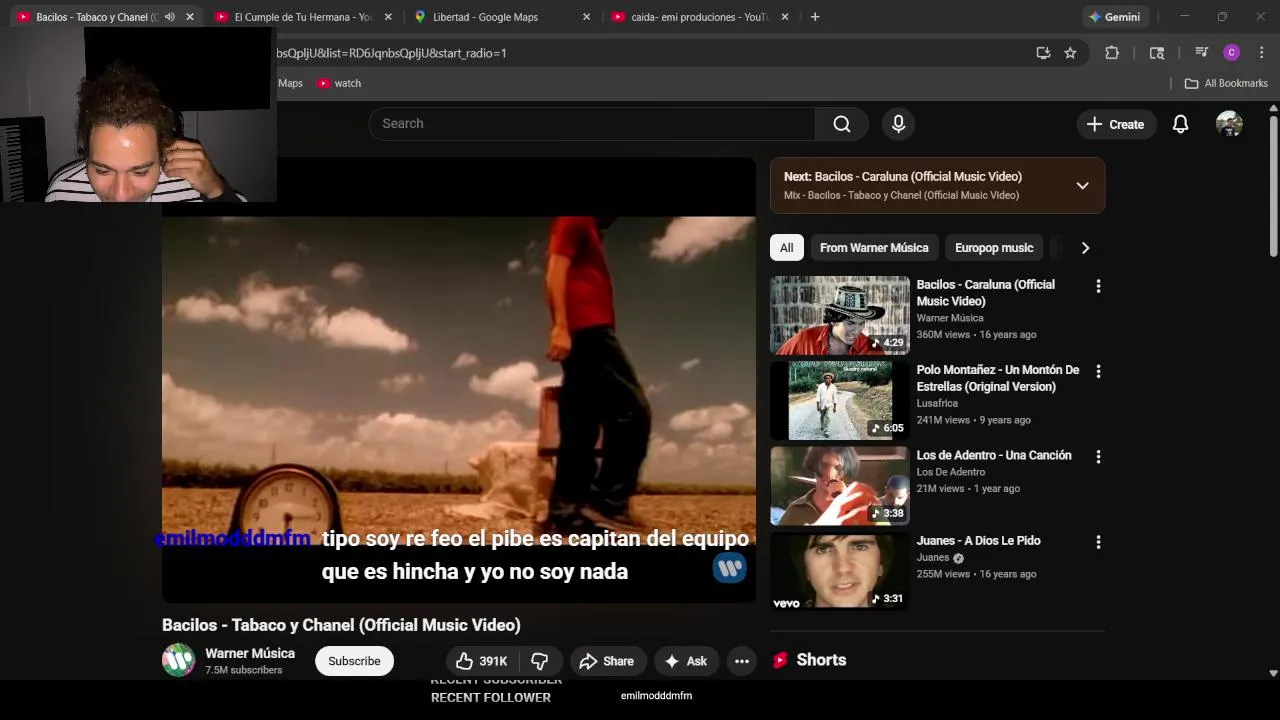
Task: Open the YouTube account avatar menu
Action: point(1229,124)
